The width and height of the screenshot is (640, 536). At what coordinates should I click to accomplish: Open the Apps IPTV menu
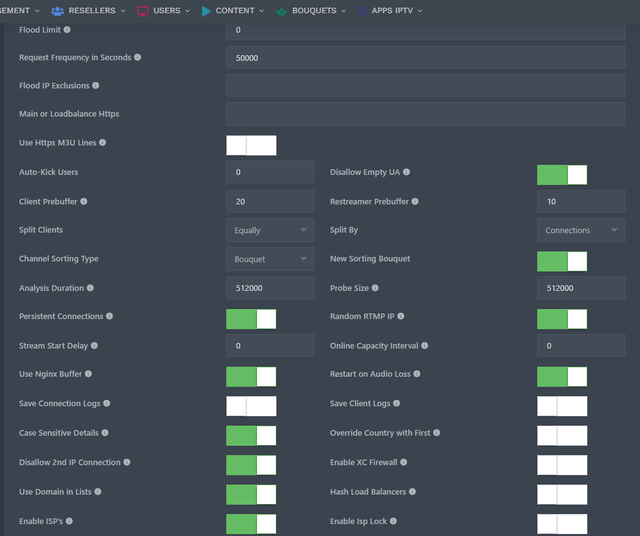tap(390, 11)
